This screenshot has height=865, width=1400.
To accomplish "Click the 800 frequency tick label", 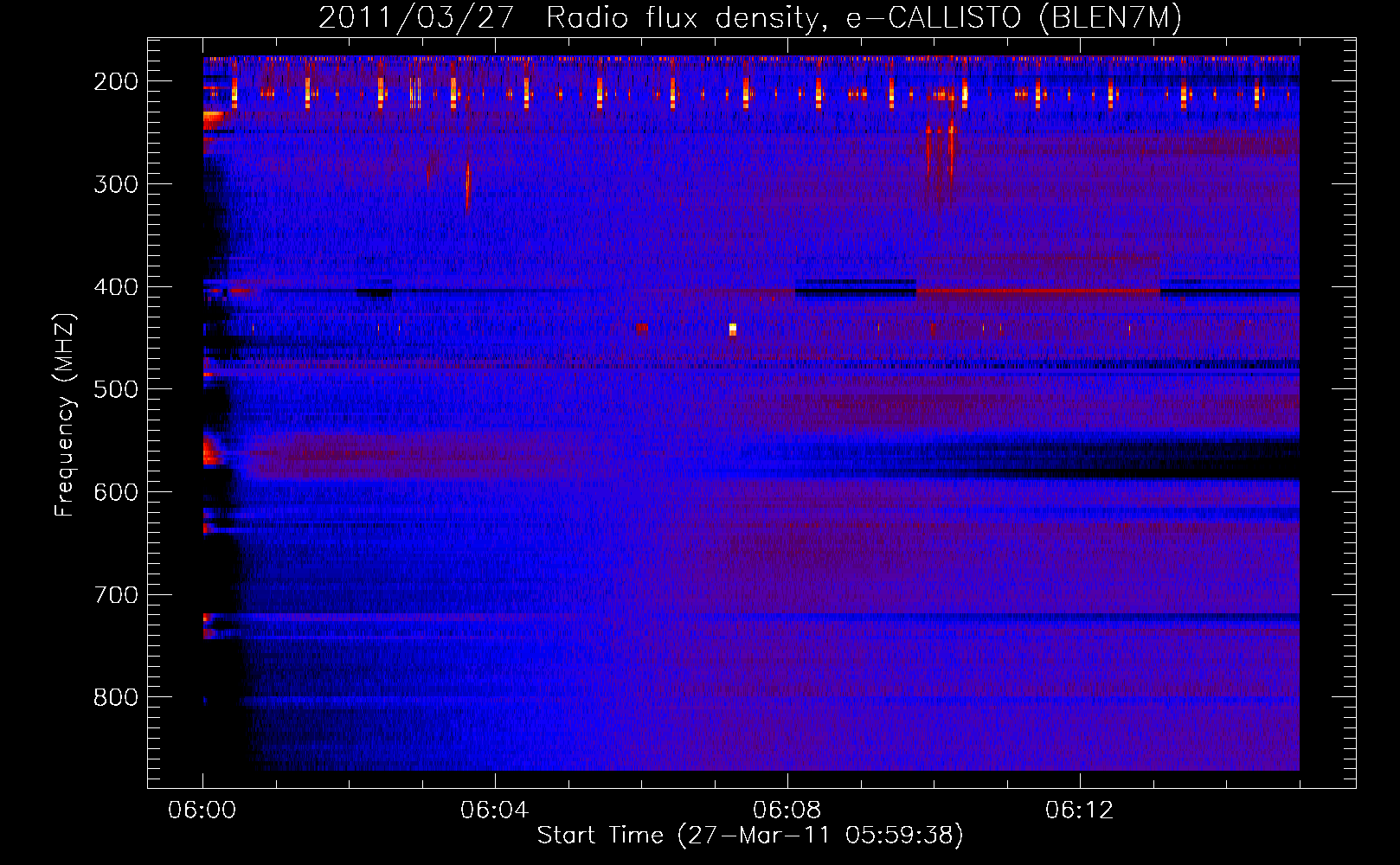I will (x=116, y=697).
